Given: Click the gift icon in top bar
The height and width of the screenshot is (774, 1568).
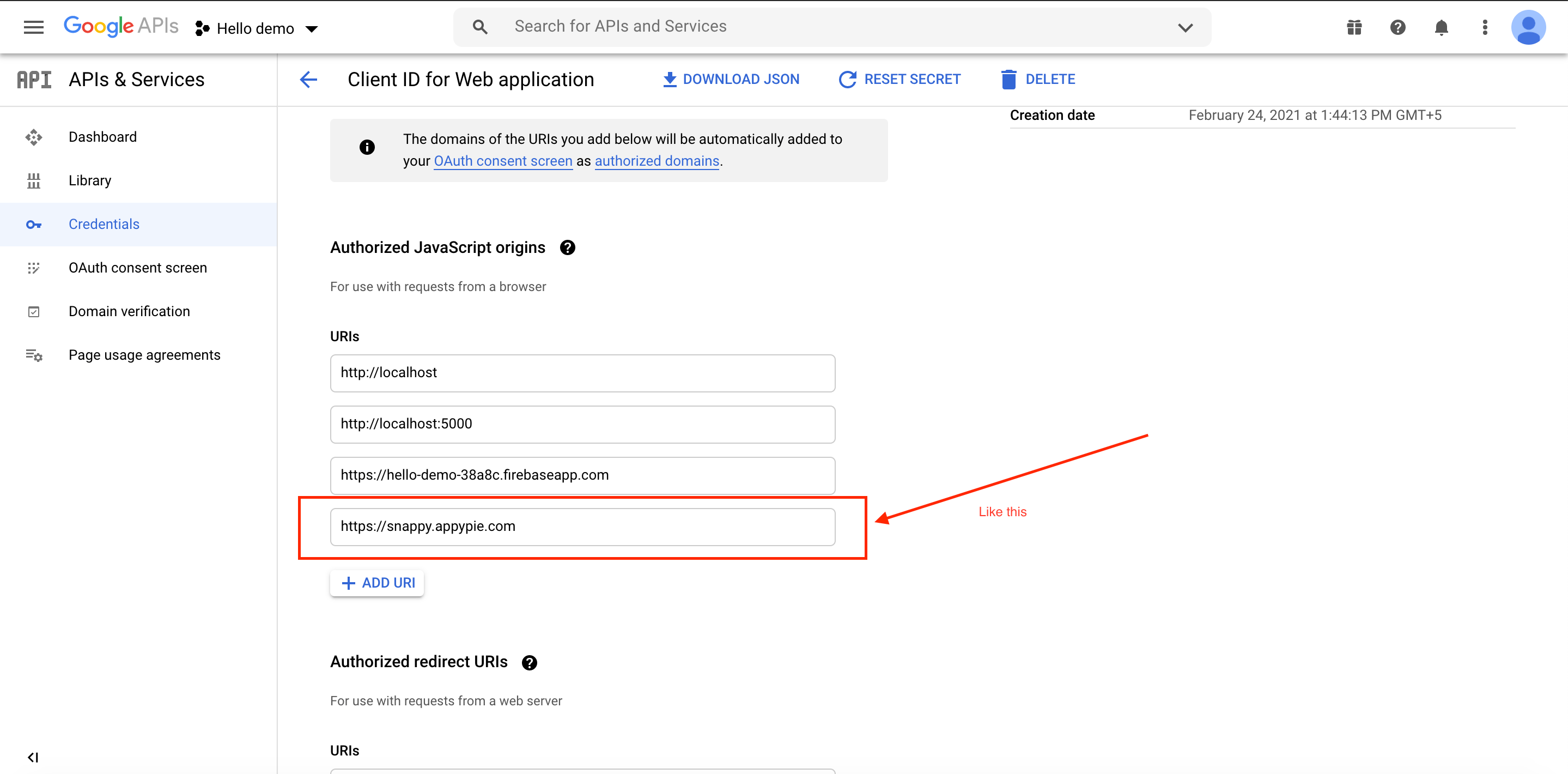Looking at the screenshot, I should coord(1354,27).
